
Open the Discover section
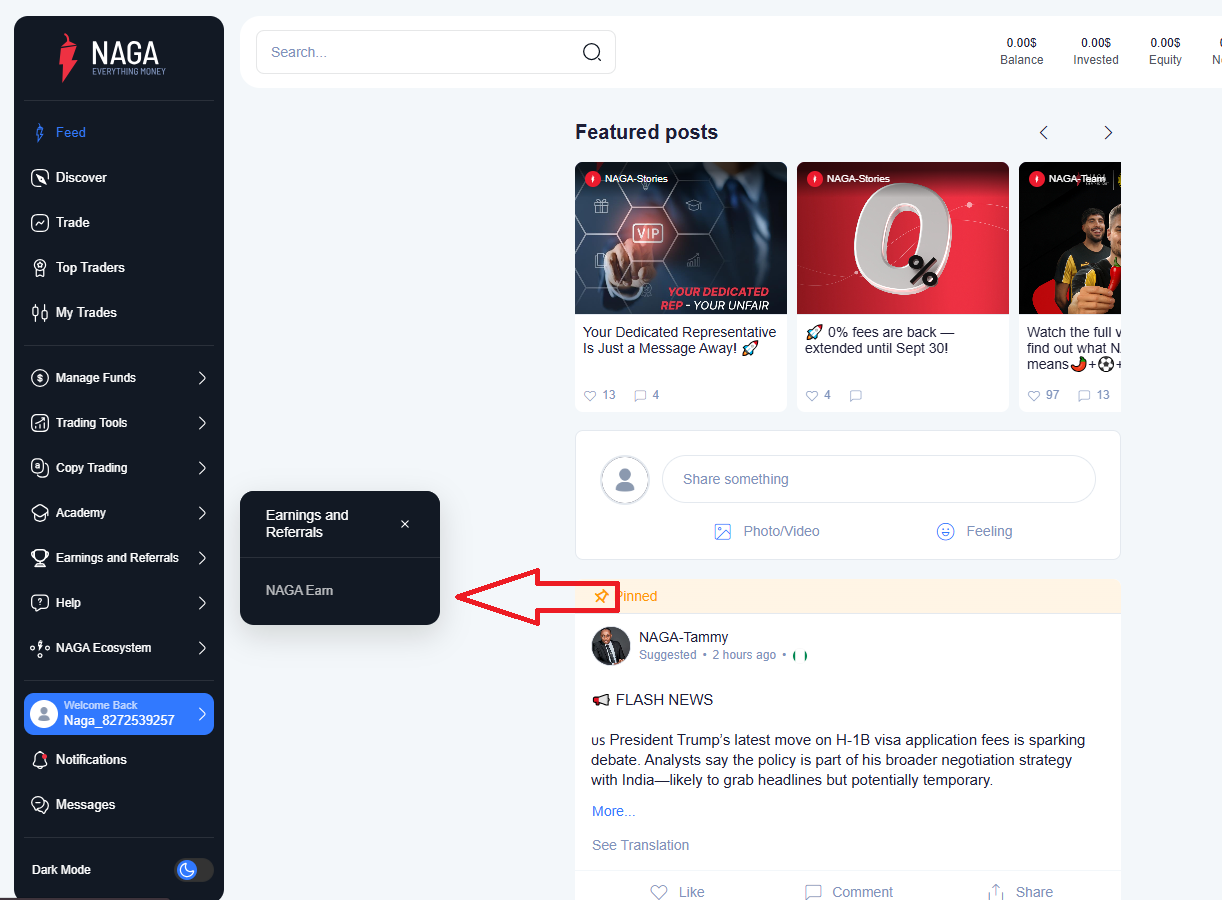click(81, 177)
